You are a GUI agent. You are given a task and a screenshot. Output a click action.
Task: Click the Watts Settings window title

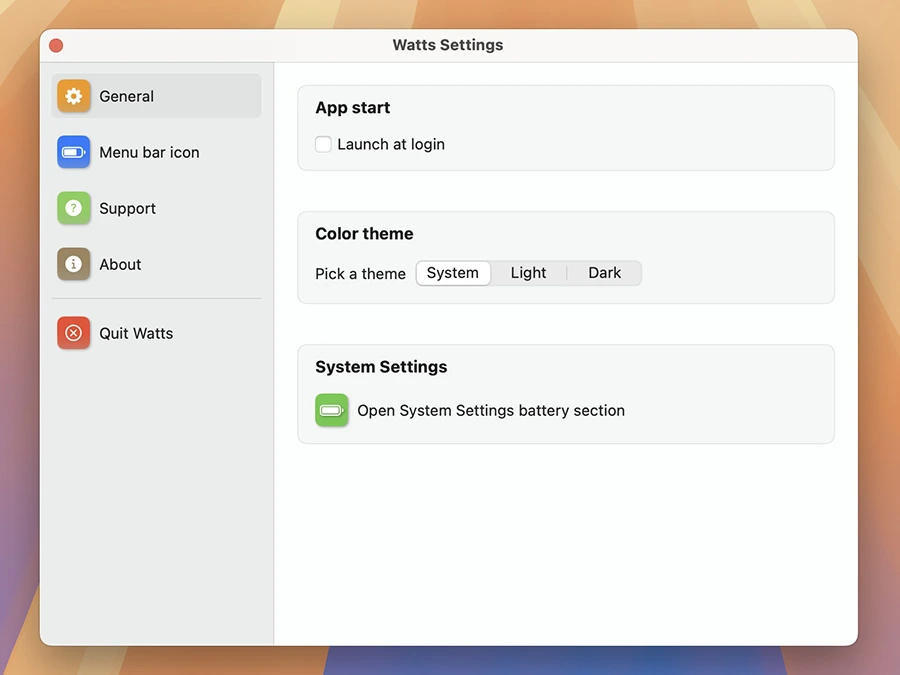point(448,45)
